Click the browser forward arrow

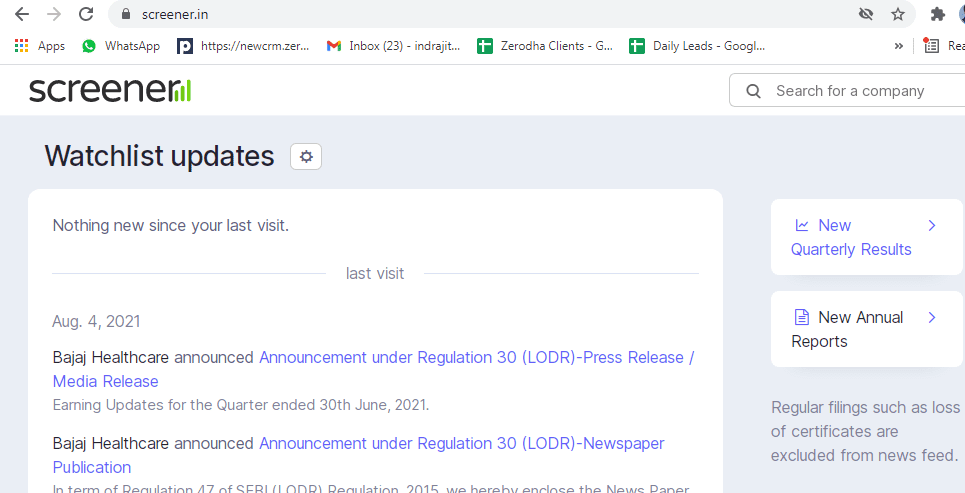point(54,14)
